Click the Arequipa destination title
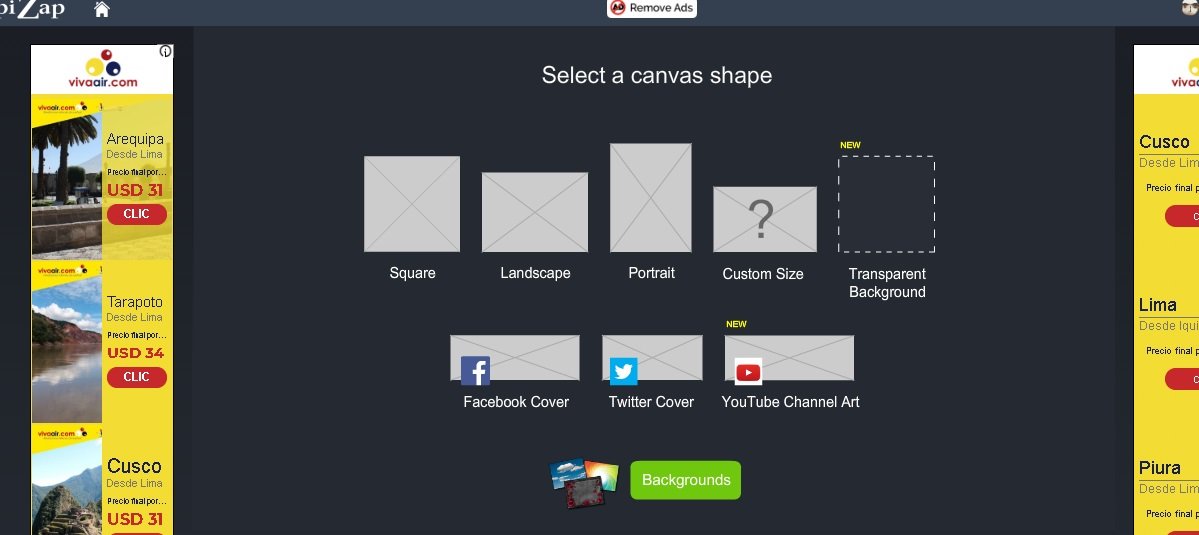 click(x=135, y=139)
